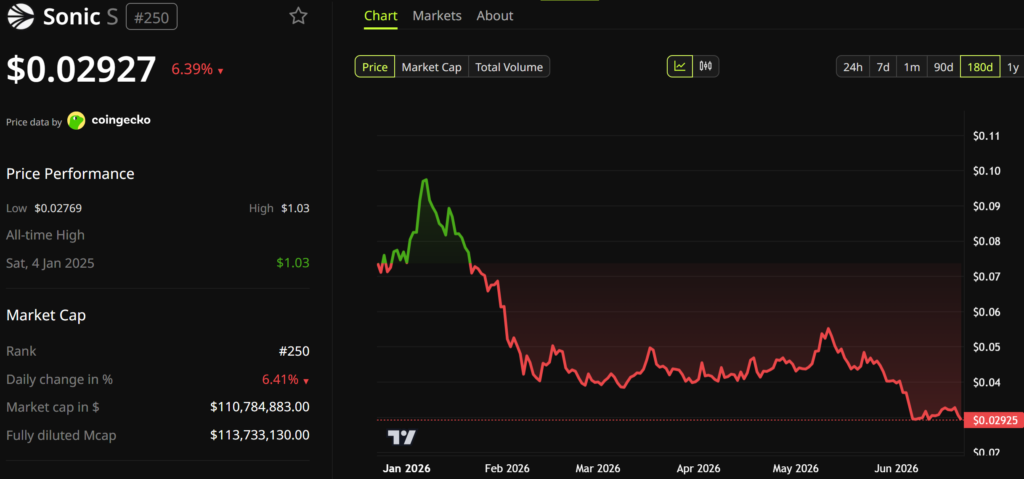Click the 6.39% price change indicator
Viewport: 1024px width, 479px height.
point(197,69)
